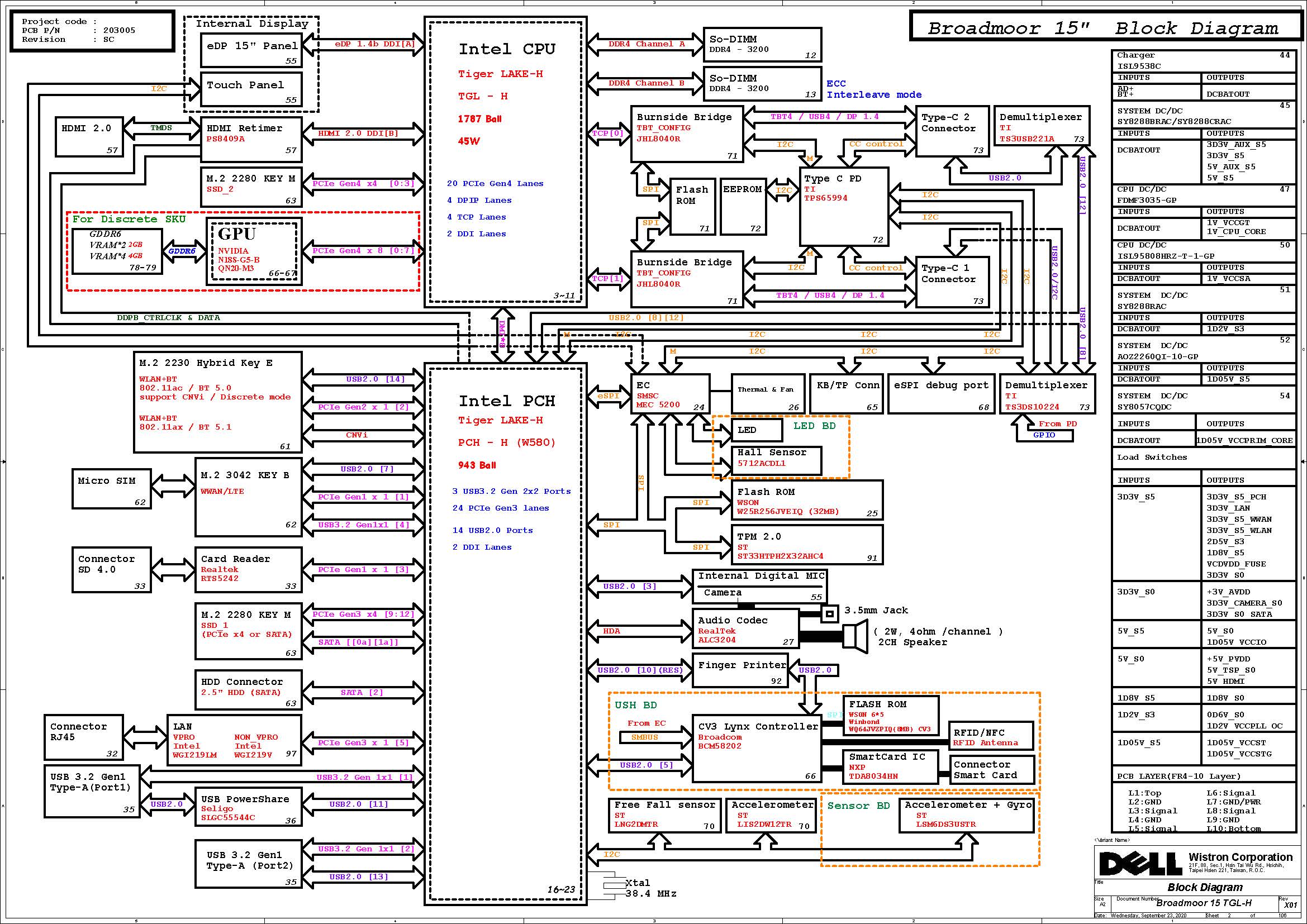Screen dimensions: 1307x924
Task: Click the Micro SIM double arrow
Action: pyautogui.click(x=173, y=485)
